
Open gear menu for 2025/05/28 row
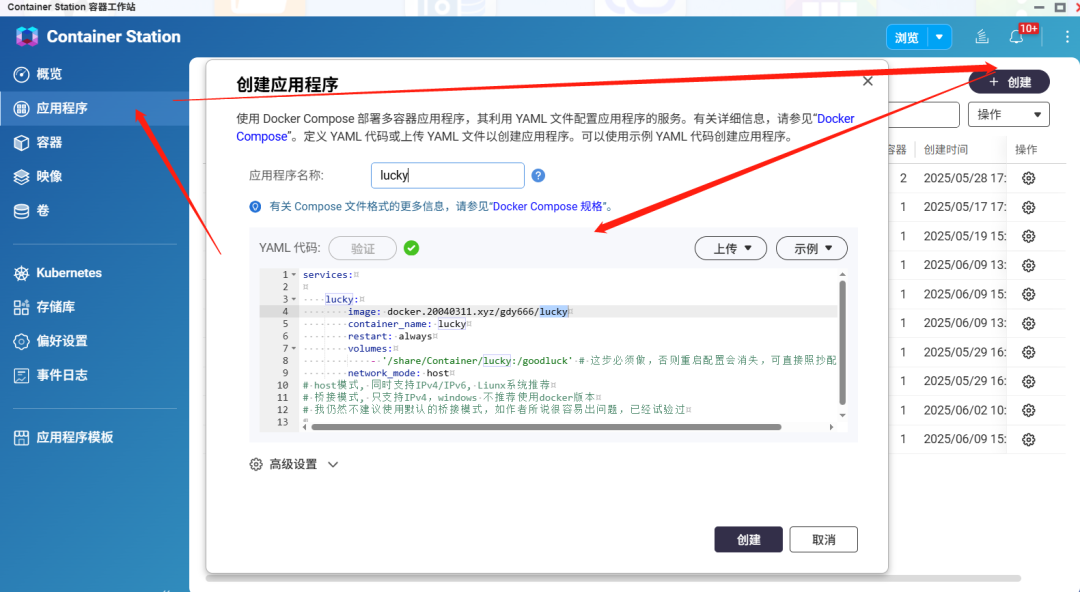click(1028, 178)
